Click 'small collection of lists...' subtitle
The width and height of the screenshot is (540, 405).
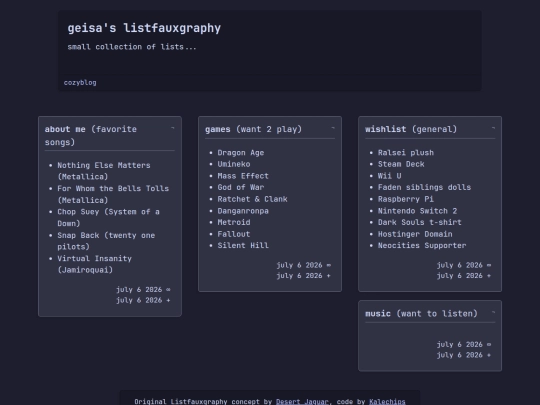[x=132, y=47]
